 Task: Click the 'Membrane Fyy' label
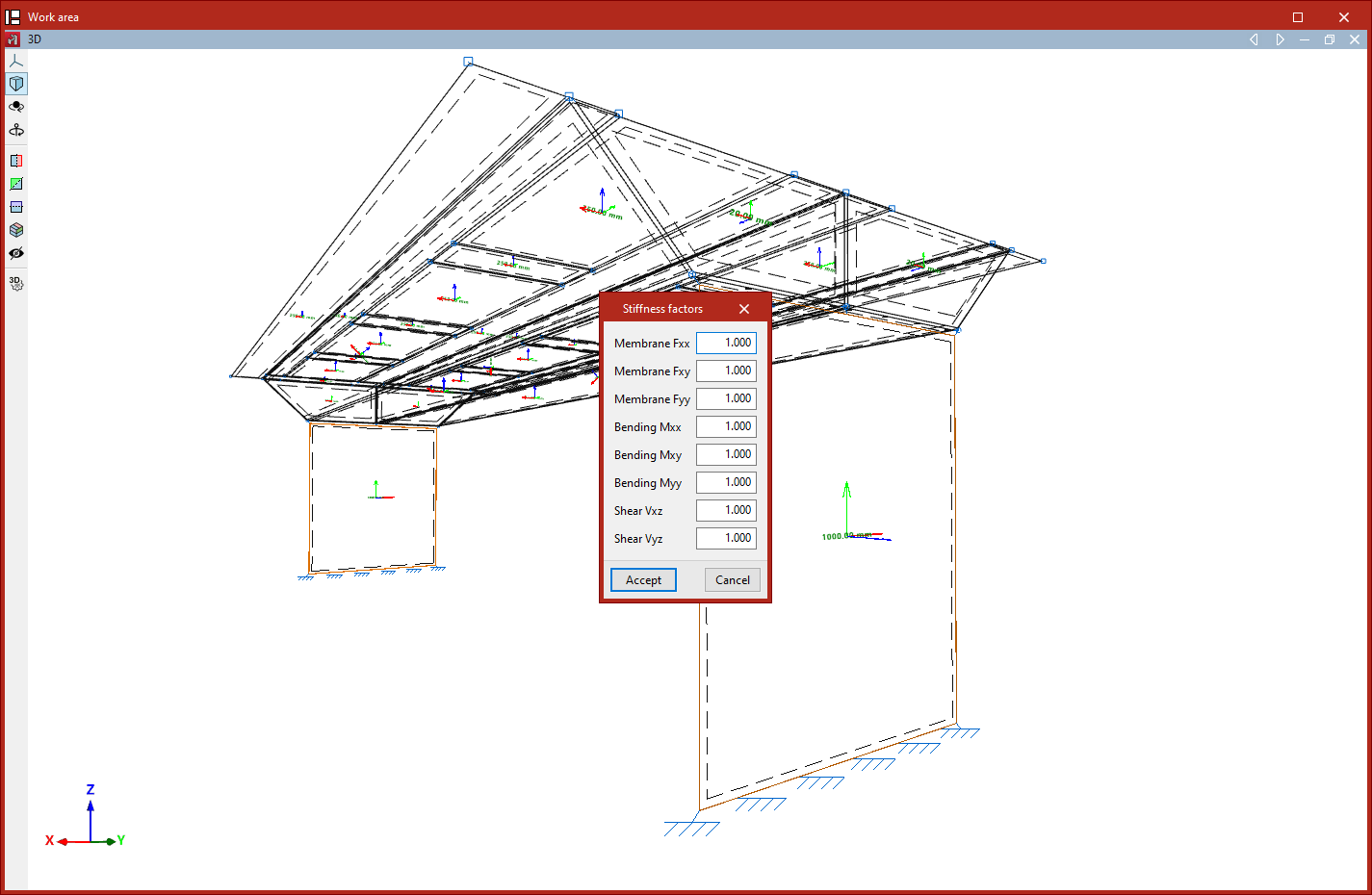[652, 399]
